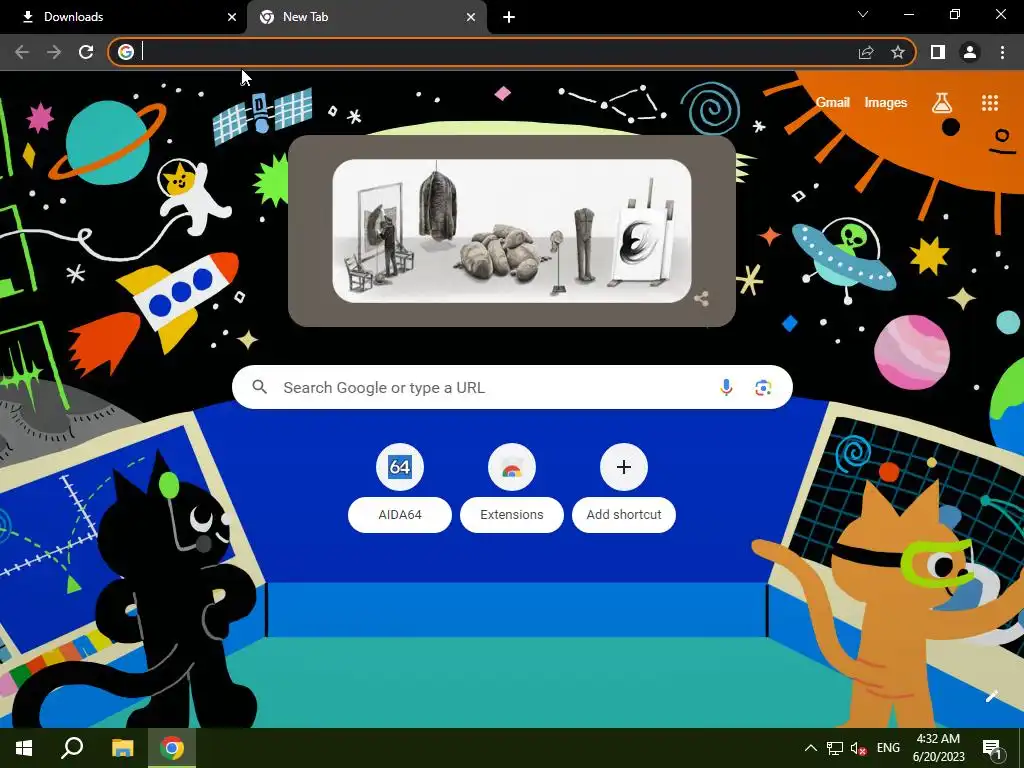Open the side panel icon
This screenshot has height=768, width=1024.
[938, 52]
